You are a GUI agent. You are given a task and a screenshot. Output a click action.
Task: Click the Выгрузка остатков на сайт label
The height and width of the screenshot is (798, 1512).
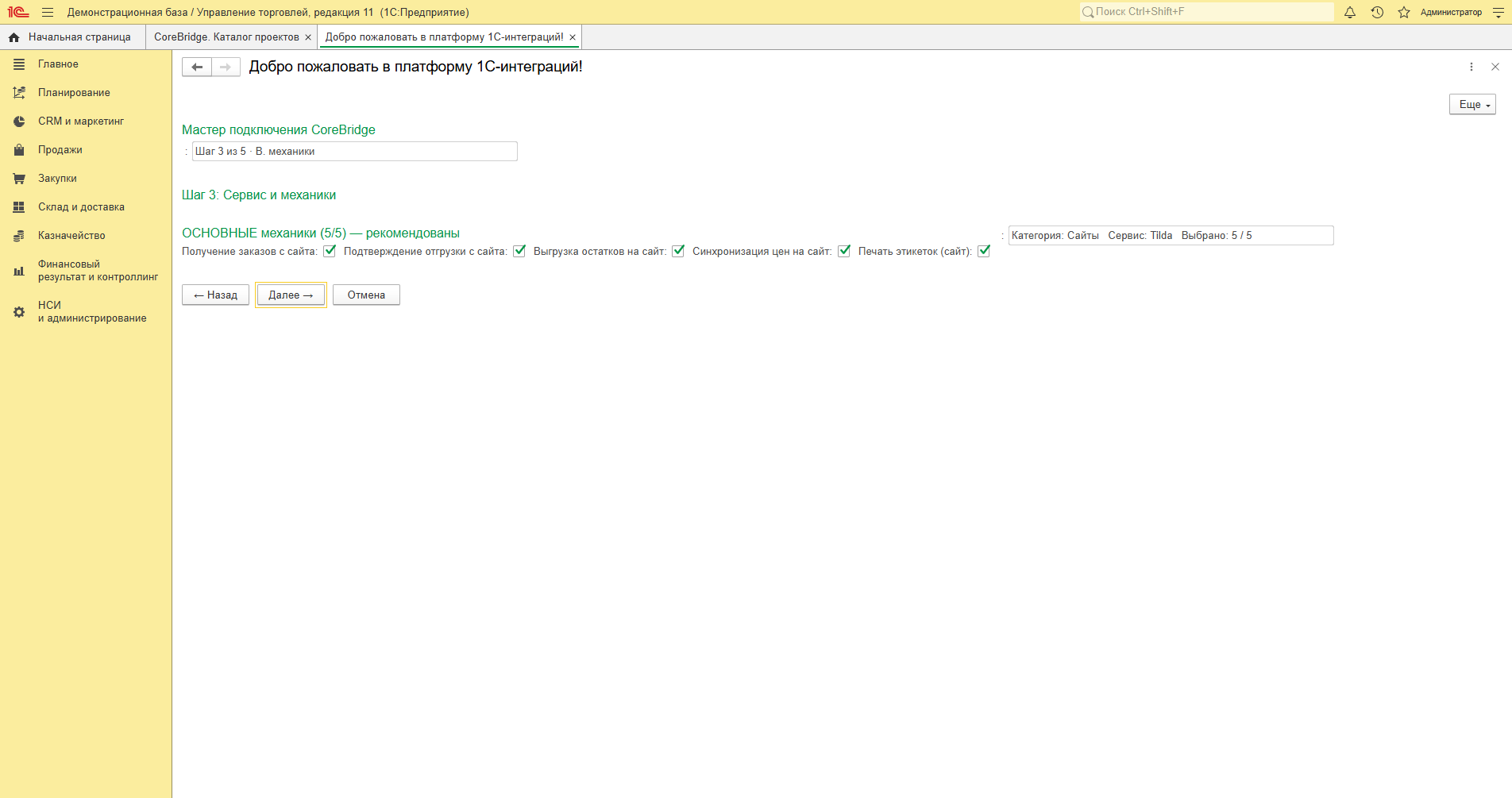[600, 252]
